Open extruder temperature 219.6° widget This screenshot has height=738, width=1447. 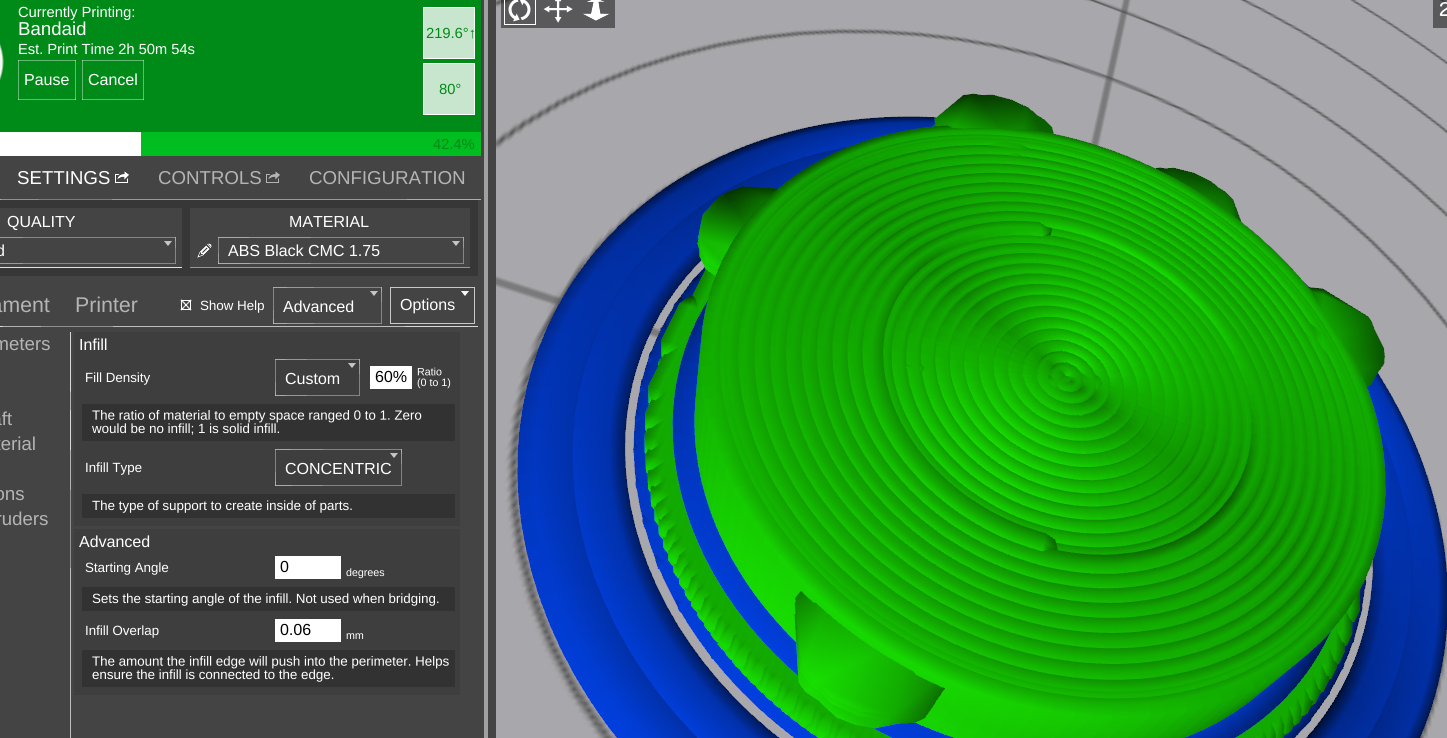click(x=449, y=33)
